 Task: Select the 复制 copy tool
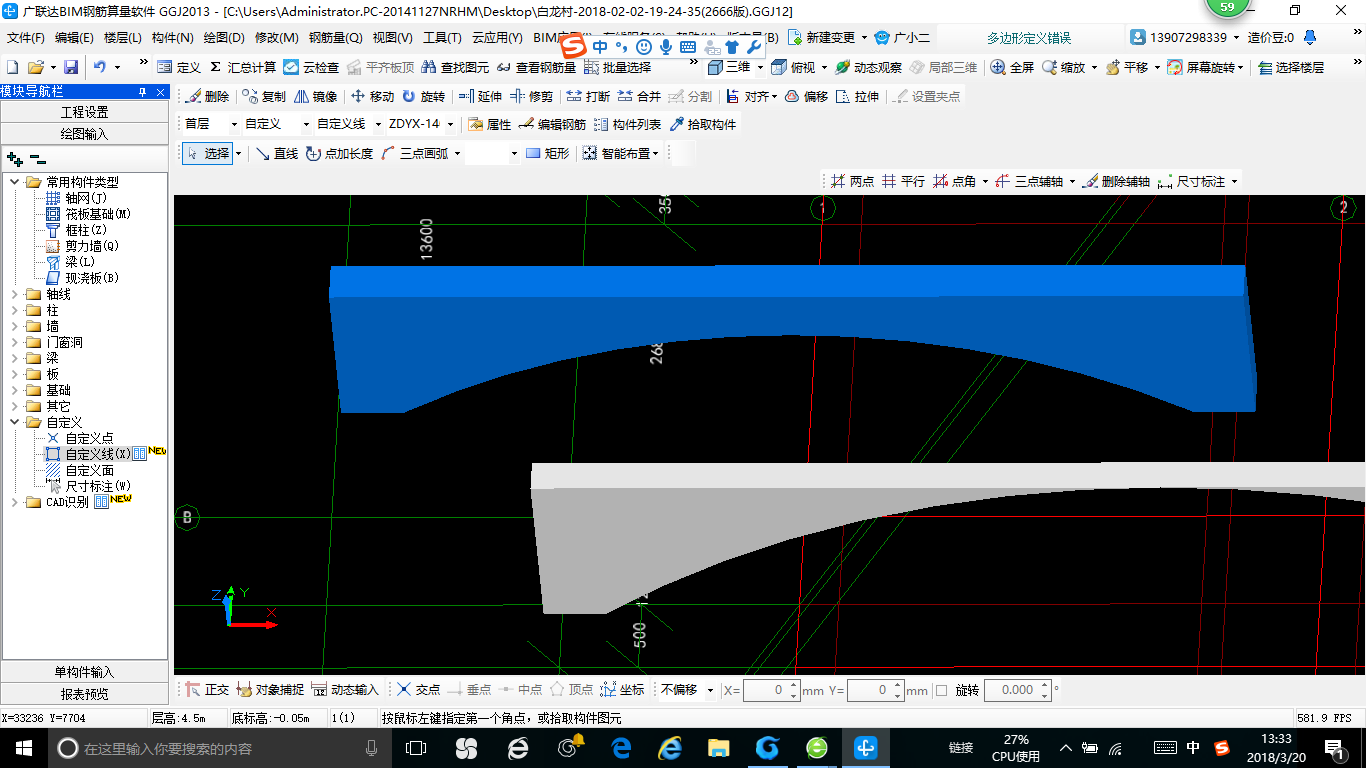(264, 96)
